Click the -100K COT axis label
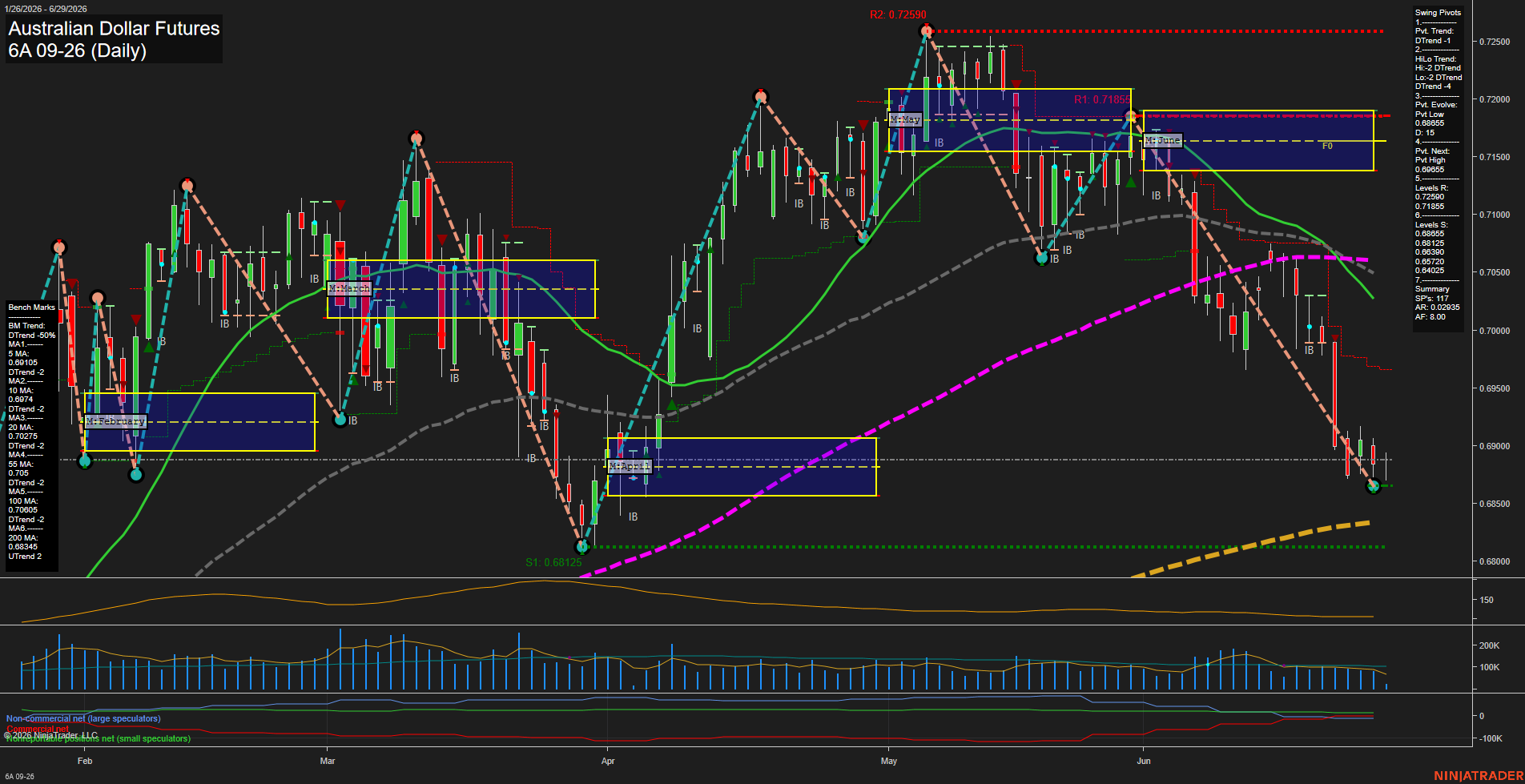This screenshot has height=784, width=1525. tap(1491, 738)
